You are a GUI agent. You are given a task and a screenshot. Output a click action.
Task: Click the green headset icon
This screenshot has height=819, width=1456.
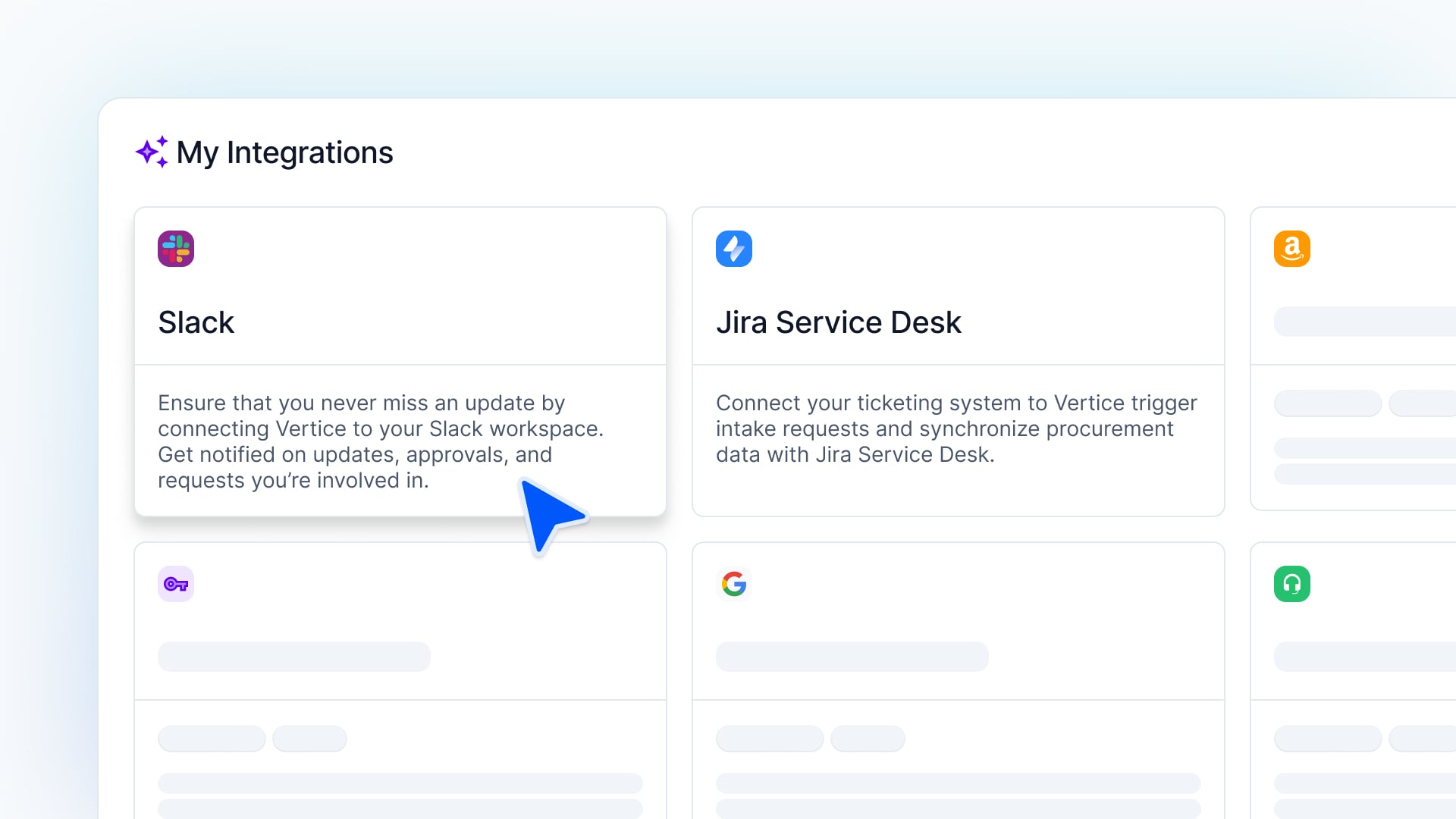[x=1291, y=584]
